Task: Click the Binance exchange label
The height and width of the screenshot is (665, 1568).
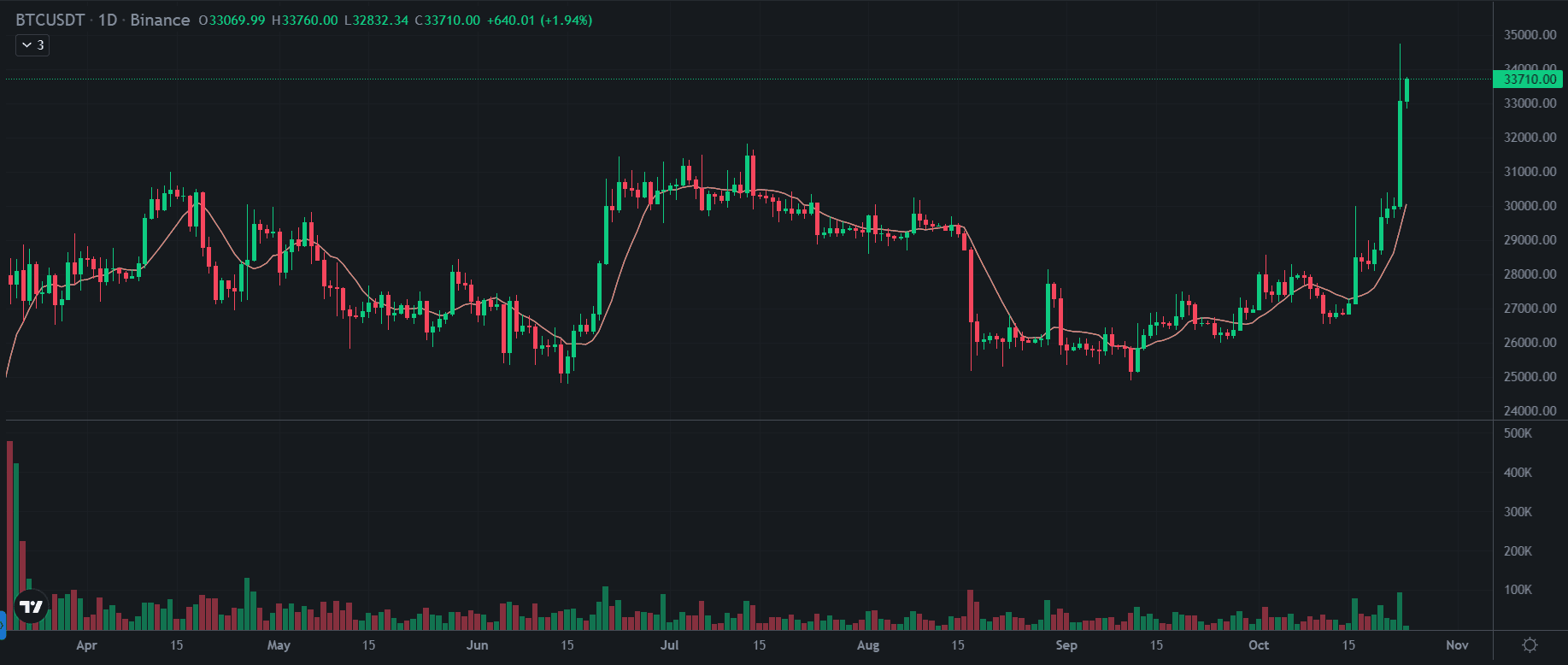Action: (160, 20)
